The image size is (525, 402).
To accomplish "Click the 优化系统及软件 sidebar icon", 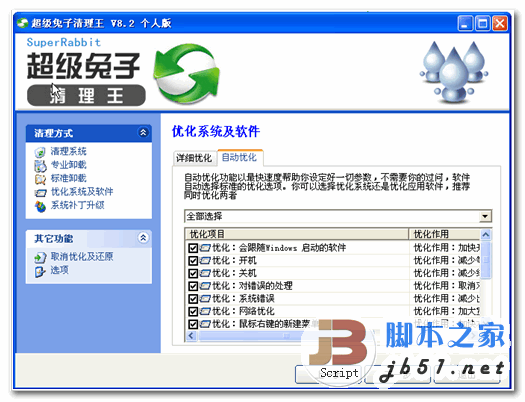I will pos(40,193).
